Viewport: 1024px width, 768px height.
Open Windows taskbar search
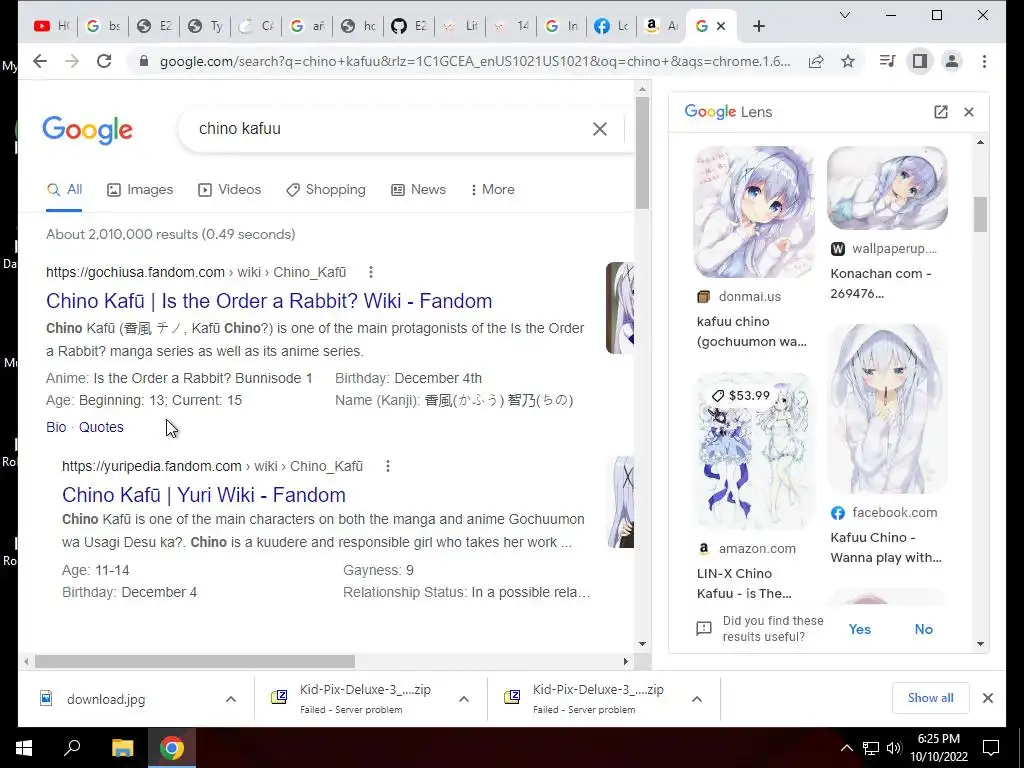point(72,748)
